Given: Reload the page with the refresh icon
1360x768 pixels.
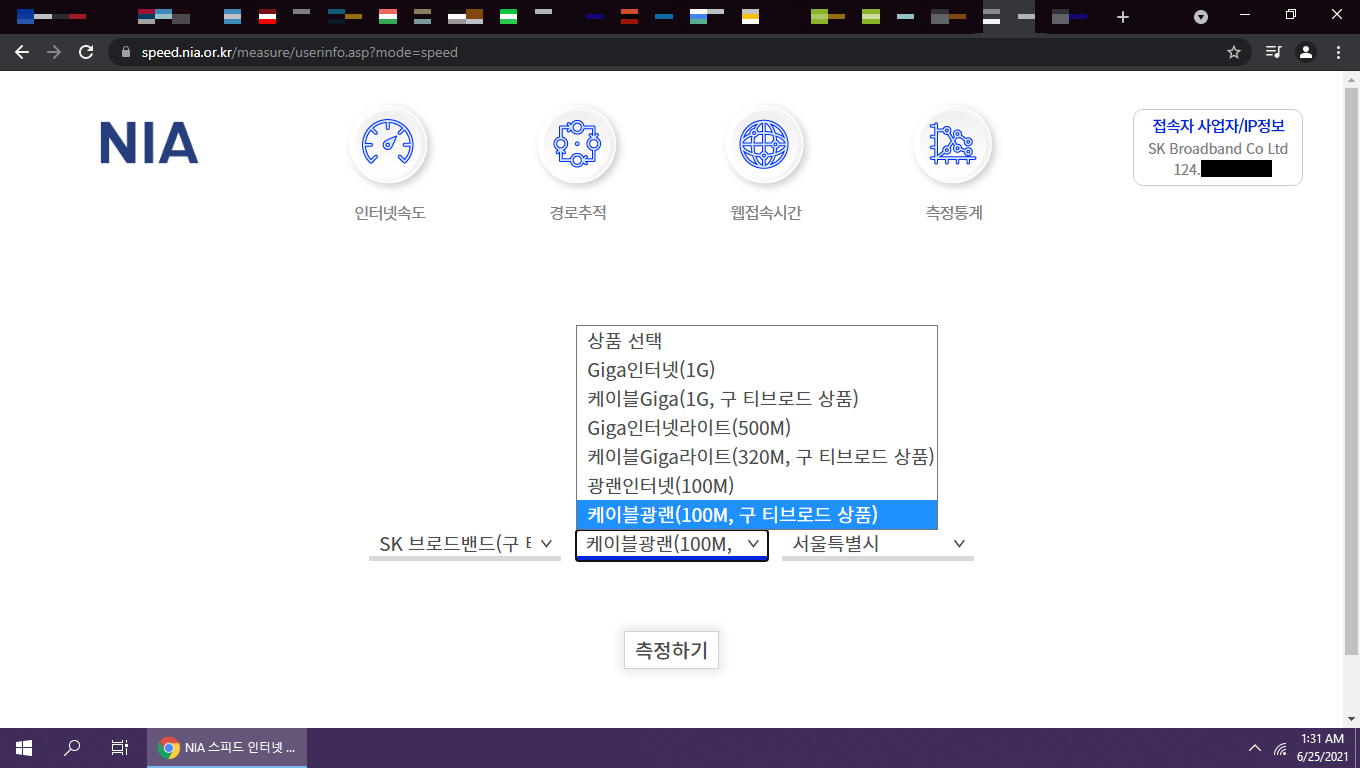Looking at the screenshot, I should point(86,52).
